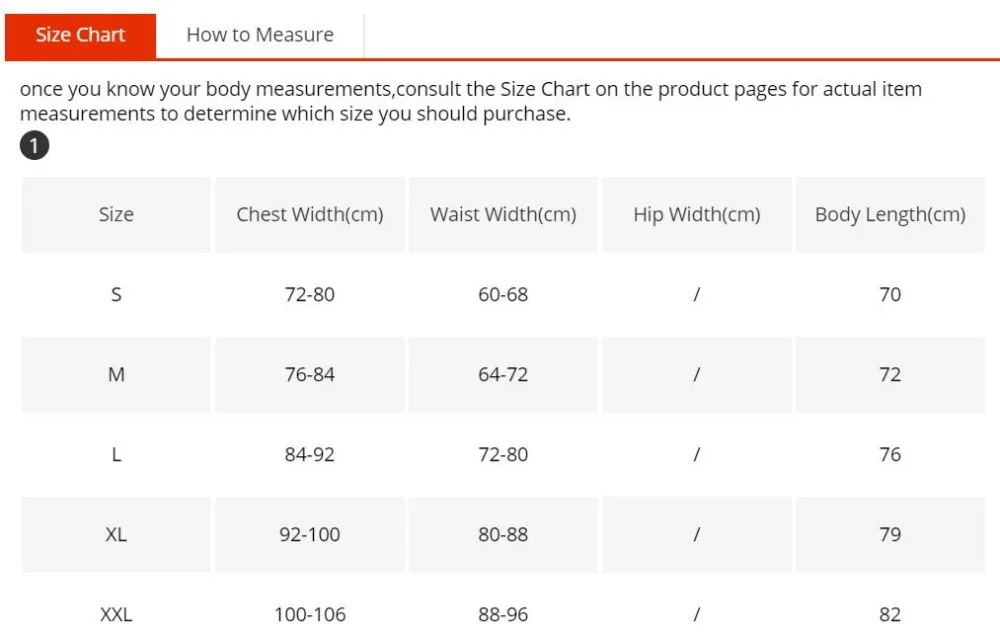Image resolution: width=1000 pixels, height=644 pixels.
Task: Click the black number 1 badge
Action: tap(34, 145)
